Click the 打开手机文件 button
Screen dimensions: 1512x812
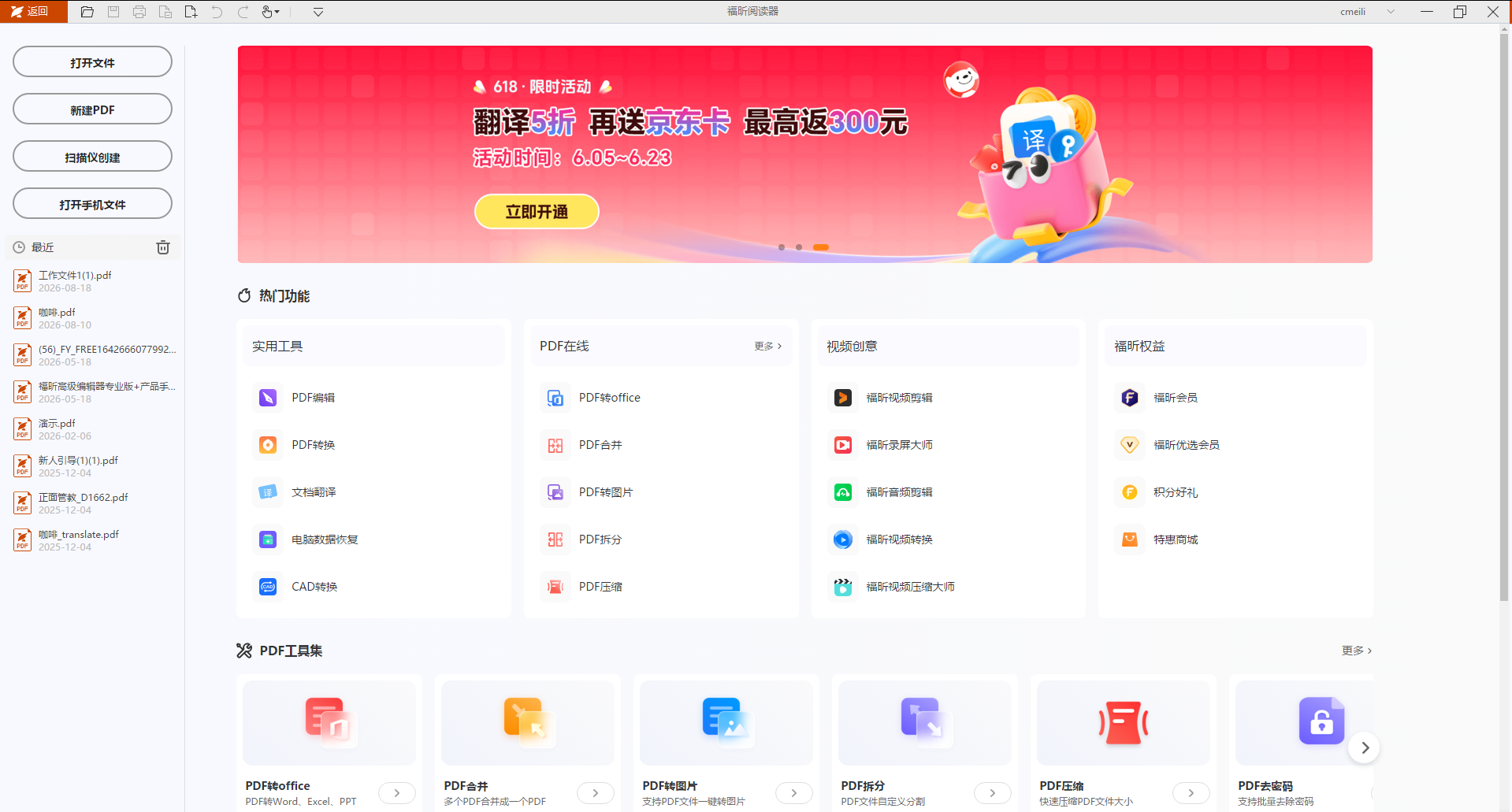tap(92, 204)
